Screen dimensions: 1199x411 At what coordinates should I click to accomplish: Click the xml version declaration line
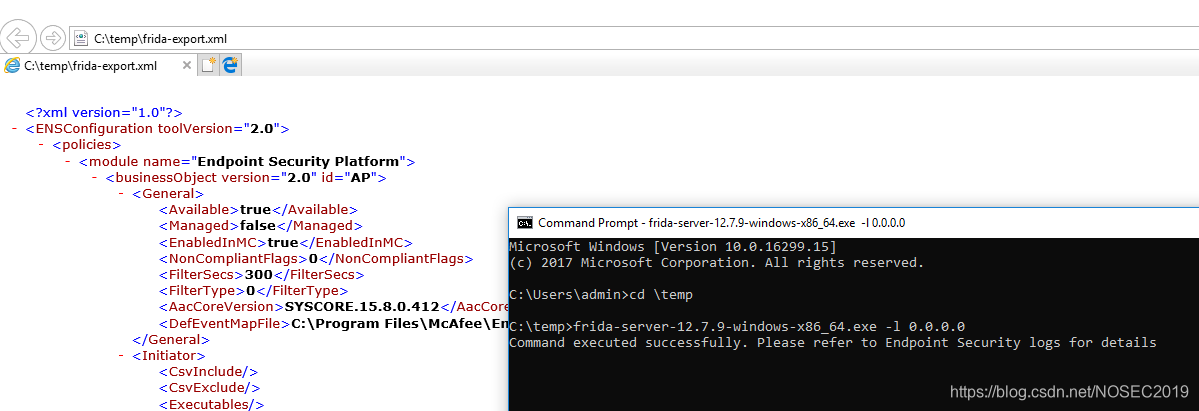coord(104,113)
